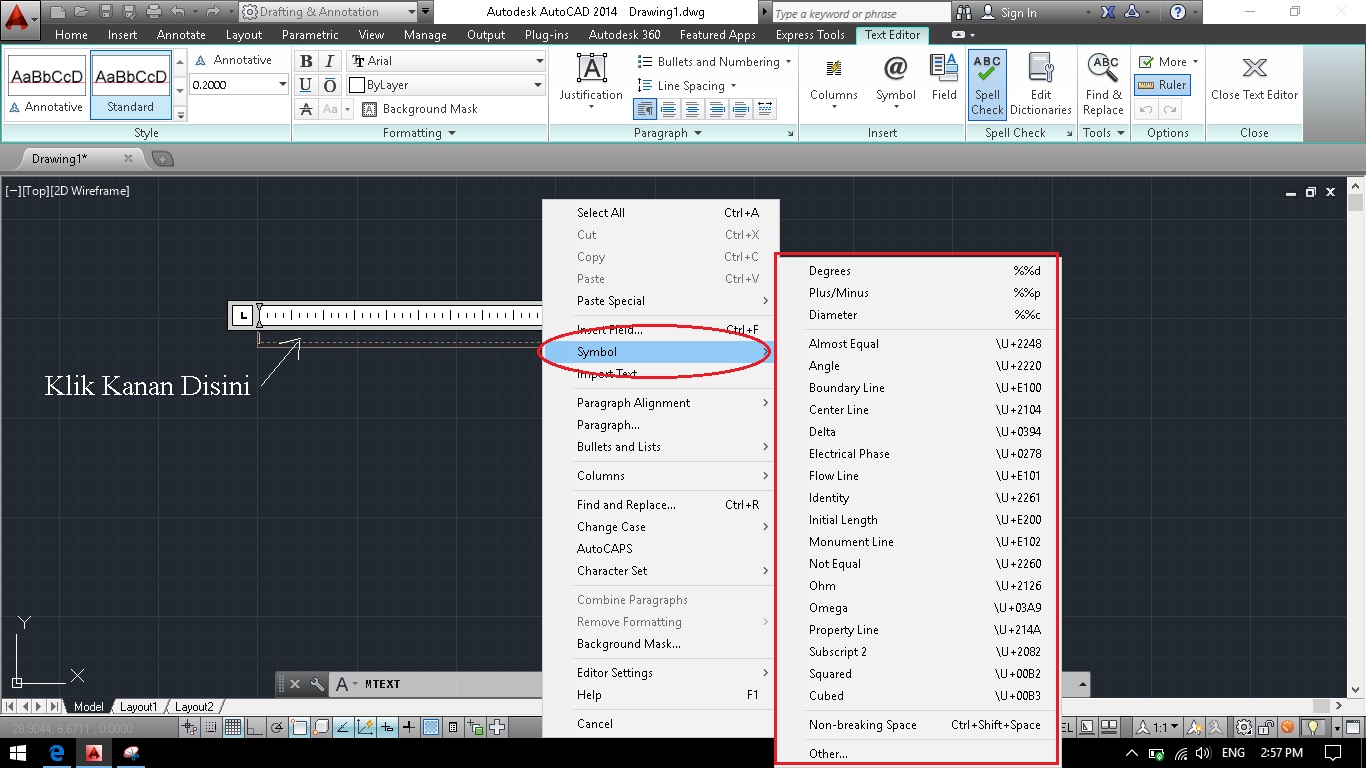Select Degrees %%d from the symbol list
The image size is (1366, 768).
click(x=830, y=270)
